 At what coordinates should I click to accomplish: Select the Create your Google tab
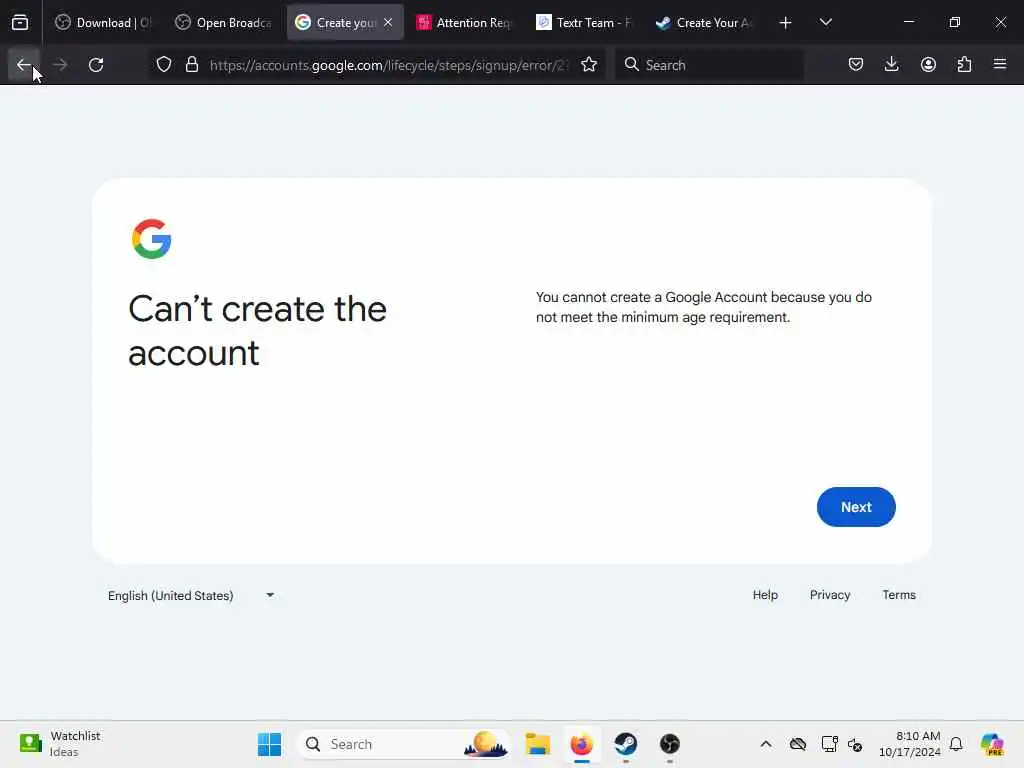coord(336,23)
